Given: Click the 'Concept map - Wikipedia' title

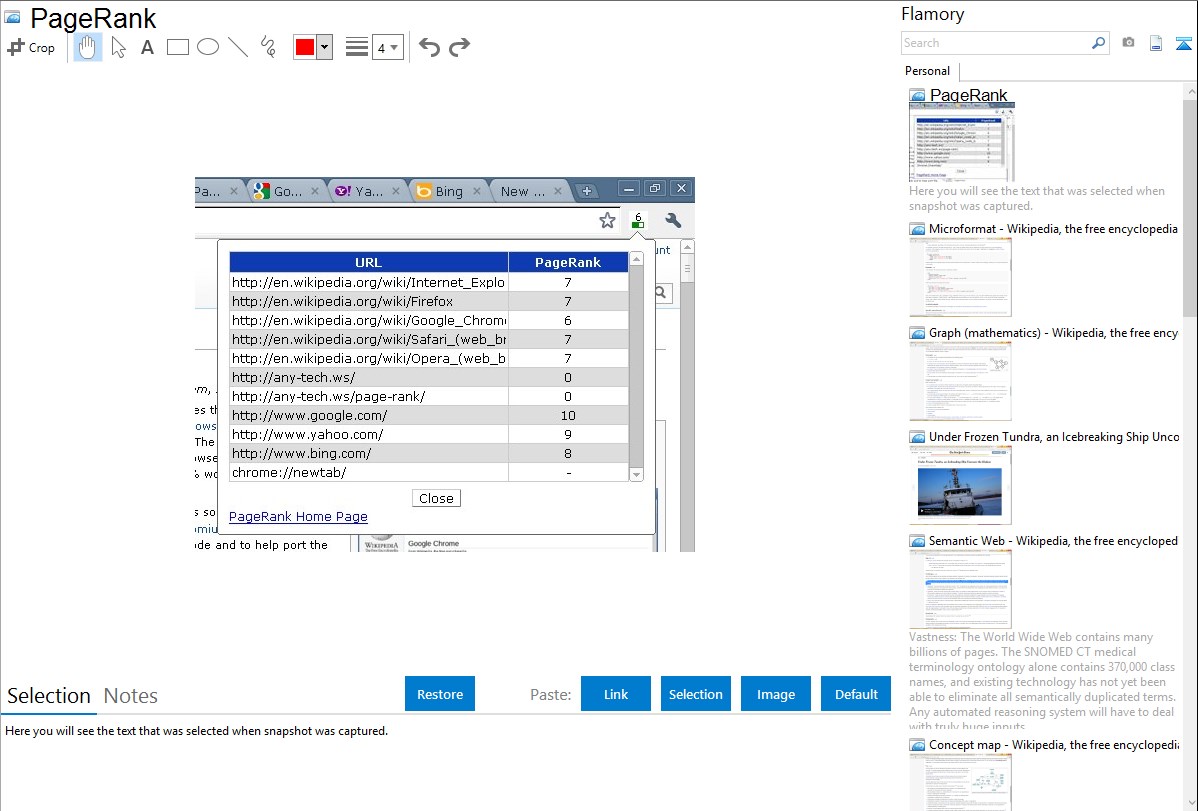Looking at the screenshot, I should 1054,744.
